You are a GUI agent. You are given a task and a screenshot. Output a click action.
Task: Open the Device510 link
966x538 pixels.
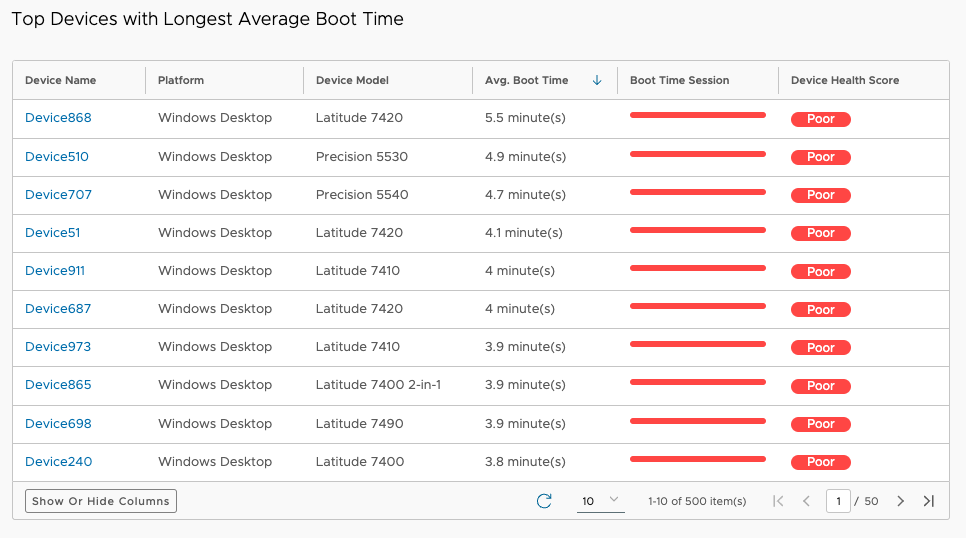(x=57, y=156)
